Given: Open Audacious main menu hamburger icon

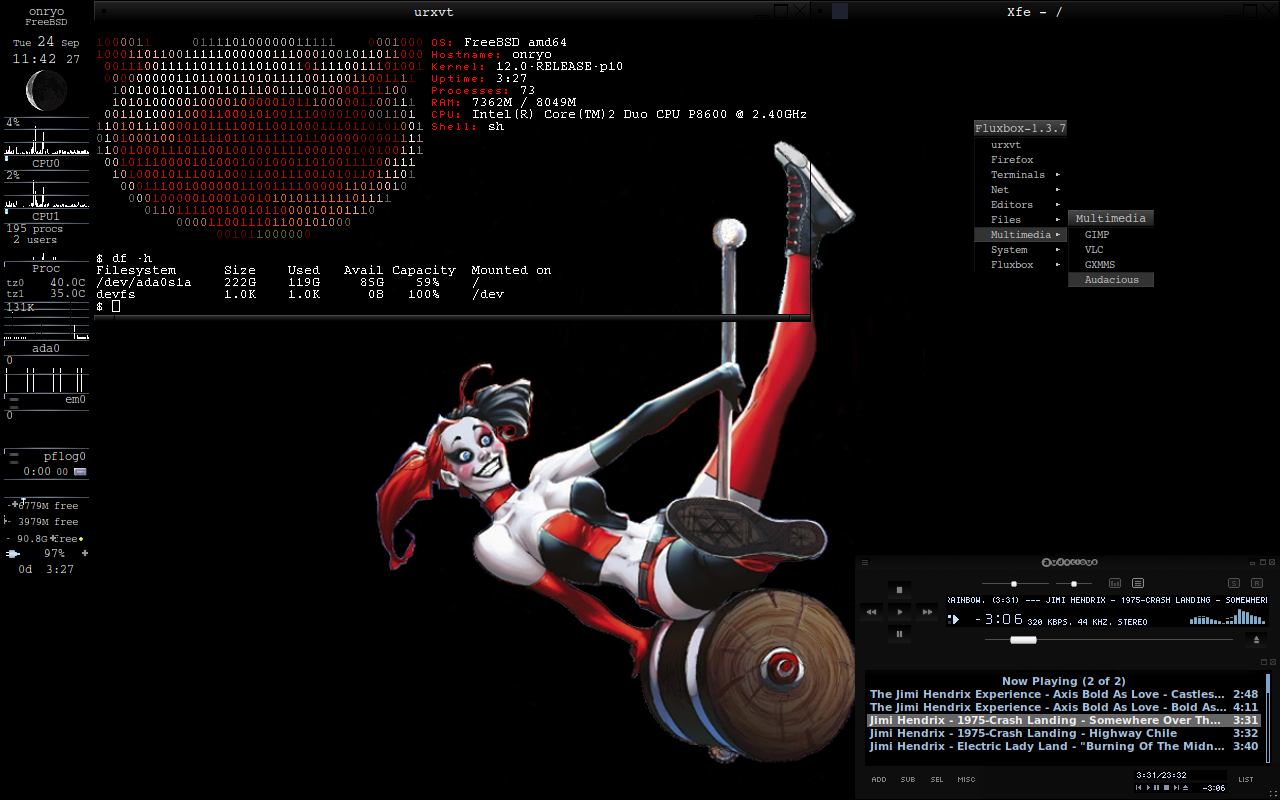Looking at the screenshot, I should pyautogui.click(x=865, y=563).
